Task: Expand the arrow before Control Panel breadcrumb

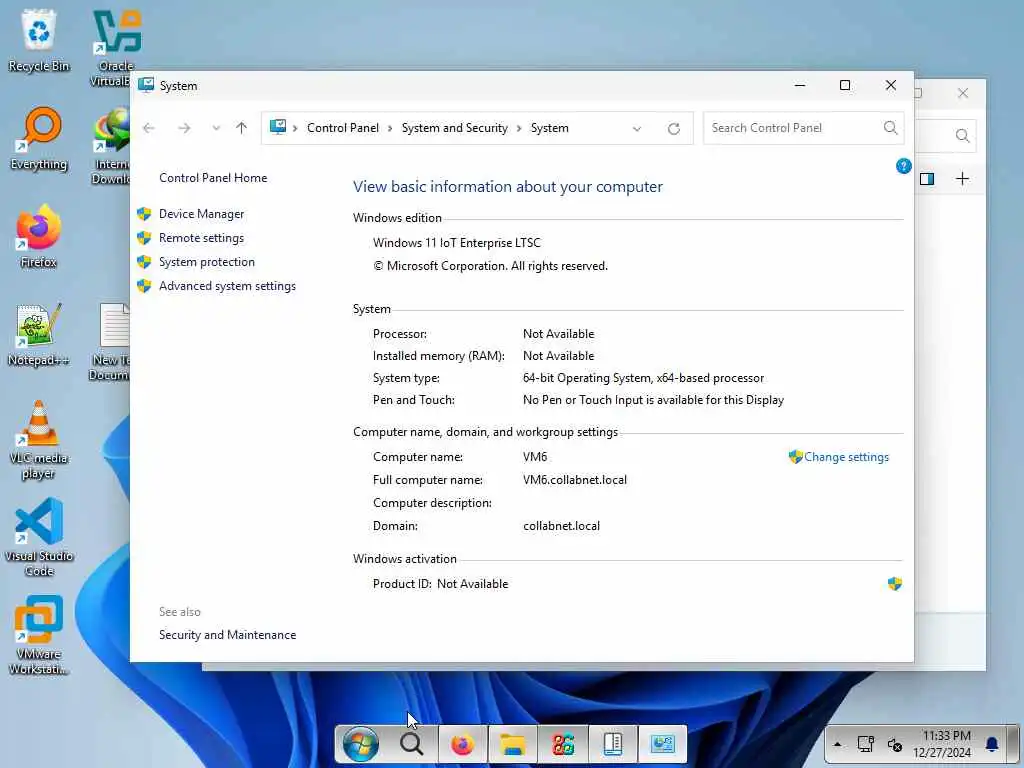Action: click(295, 128)
